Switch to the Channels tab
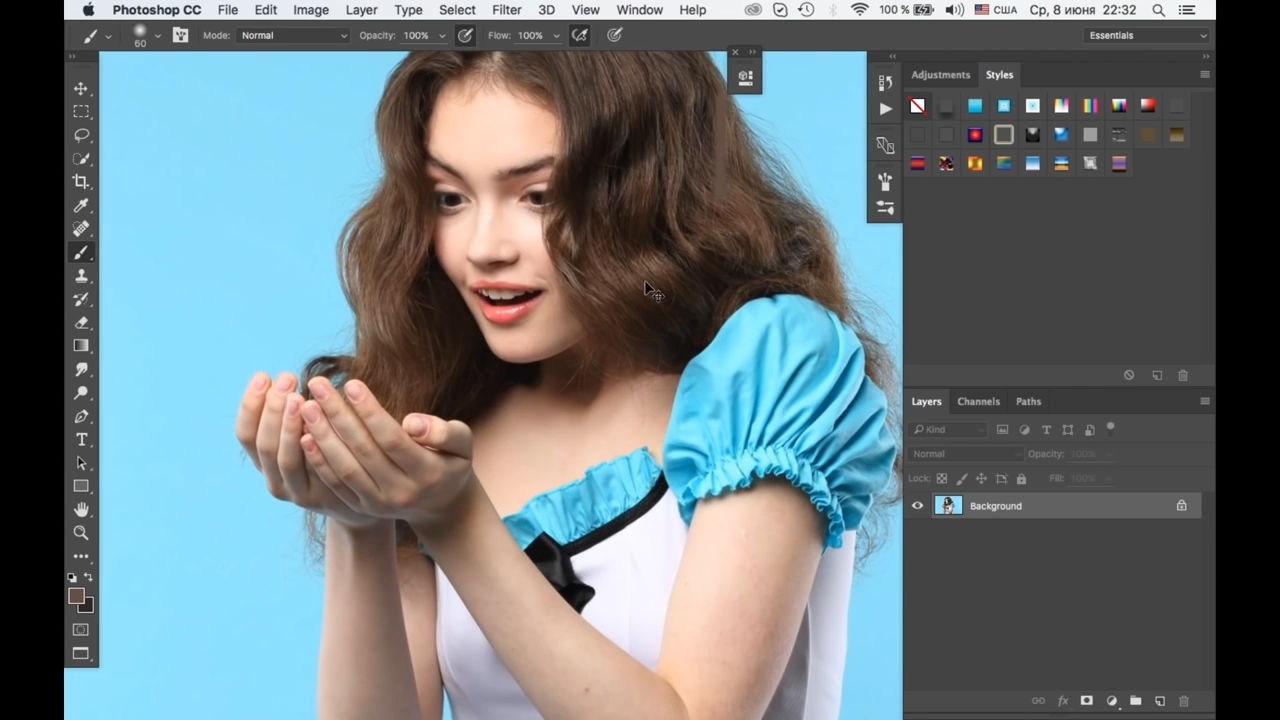Image resolution: width=1280 pixels, height=720 pixels. coord(978,401)
